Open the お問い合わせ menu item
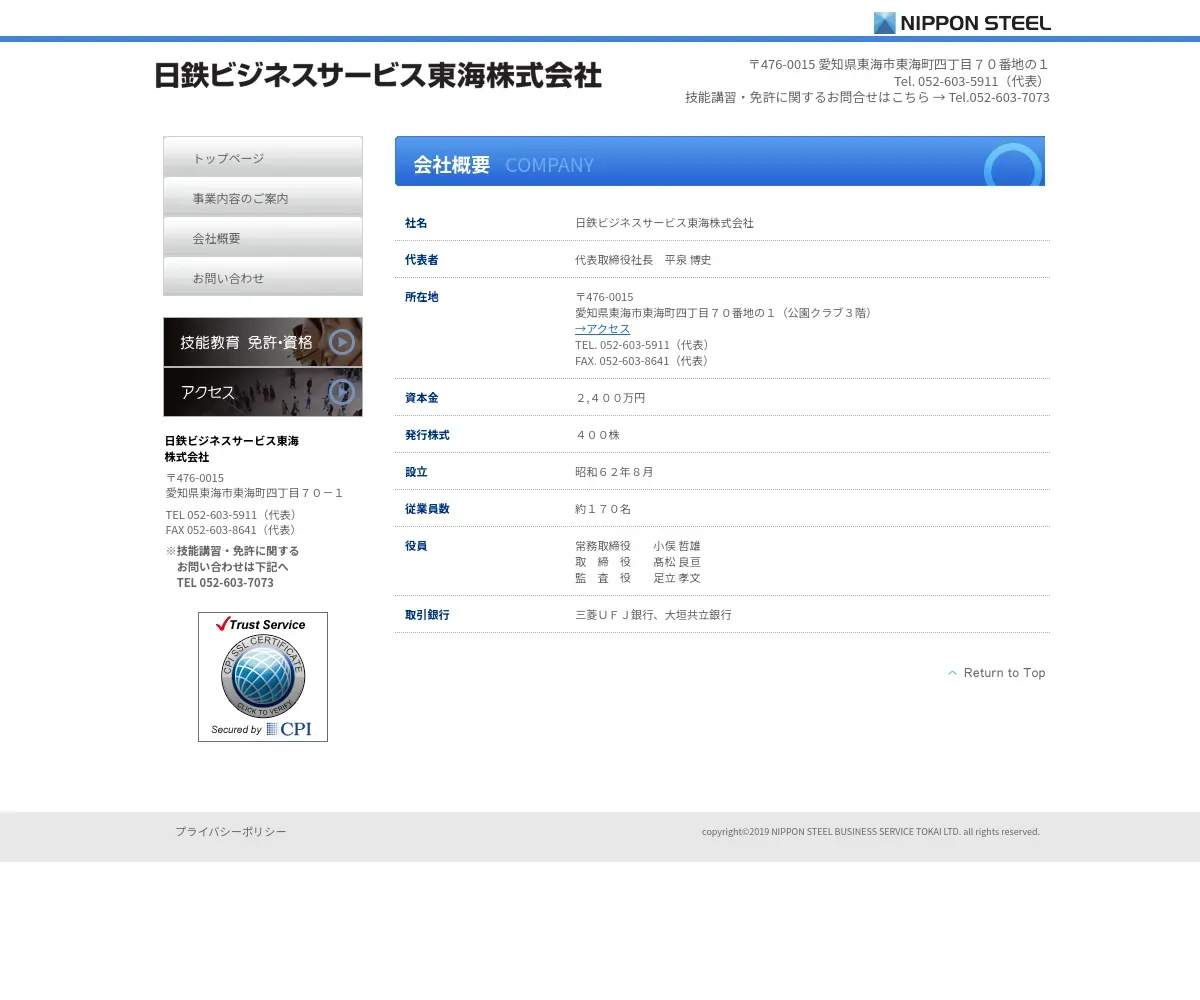This screenshot has width=1200, height=1000. (263, 277)
